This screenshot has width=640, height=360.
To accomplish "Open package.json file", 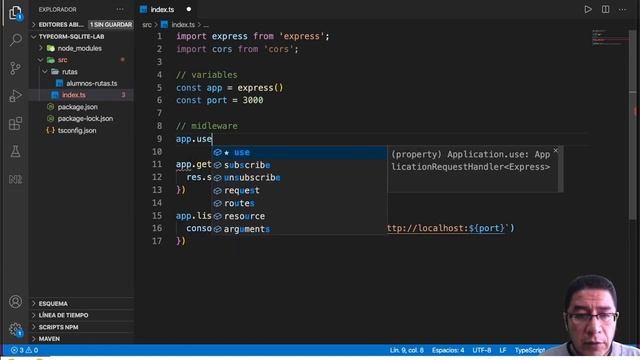I will [77, 107].
